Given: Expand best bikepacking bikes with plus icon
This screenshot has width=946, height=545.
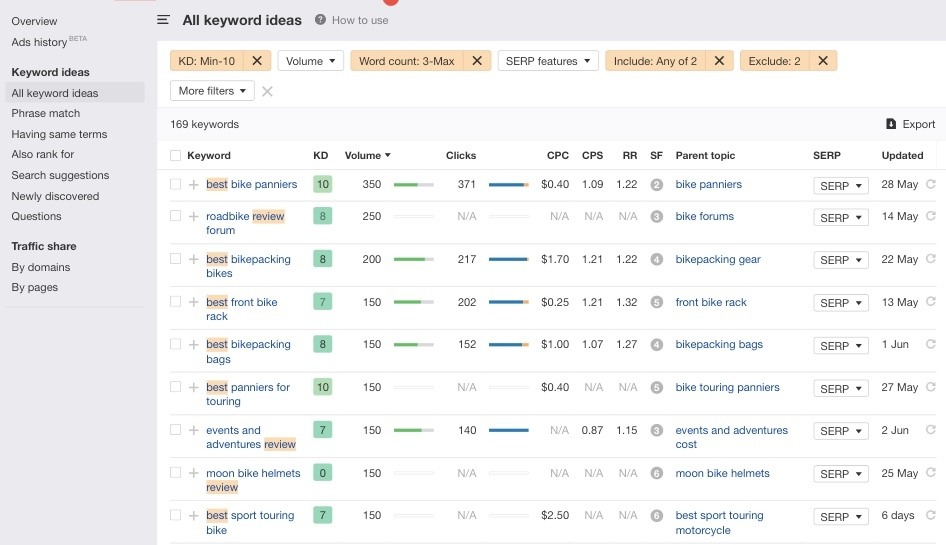Looking at the screenshot, I should coord(194,259).
